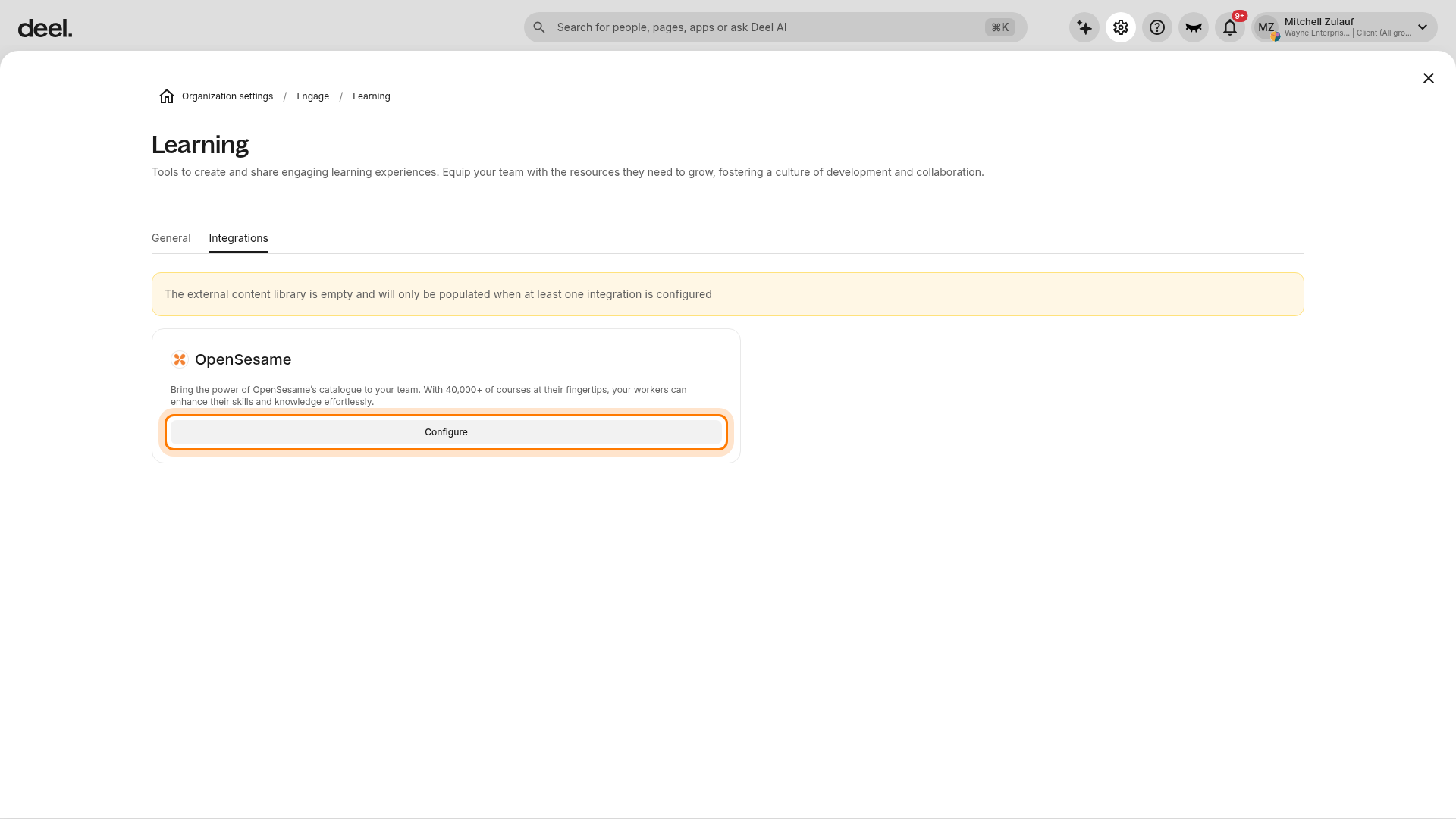Image resolution: width=1456 pixels, height=819 pixels.
Task: Switch to the General tab
Action: coord(171,238)
